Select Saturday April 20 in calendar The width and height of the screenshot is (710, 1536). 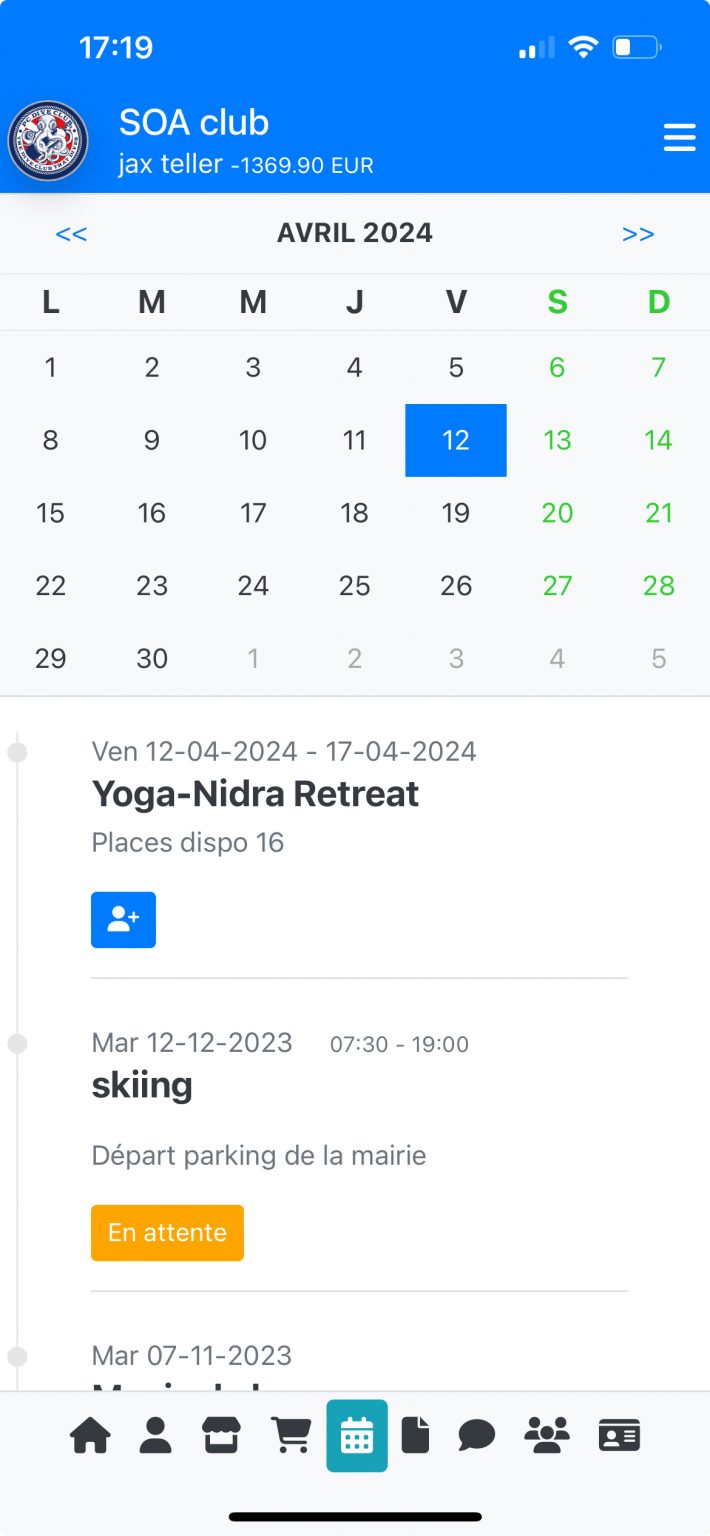(557, 513)
